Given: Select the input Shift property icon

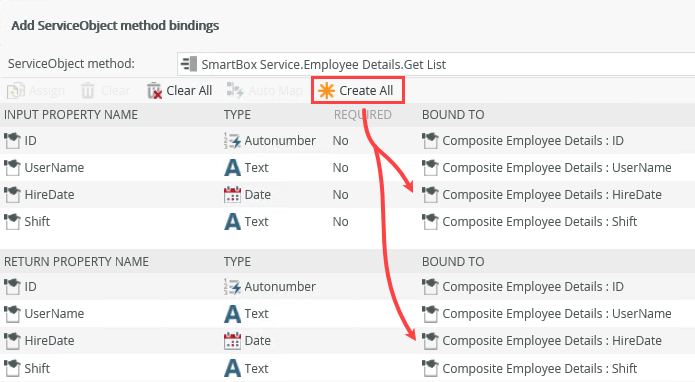Looking at the screenshot, I should [x=12, y=222].
